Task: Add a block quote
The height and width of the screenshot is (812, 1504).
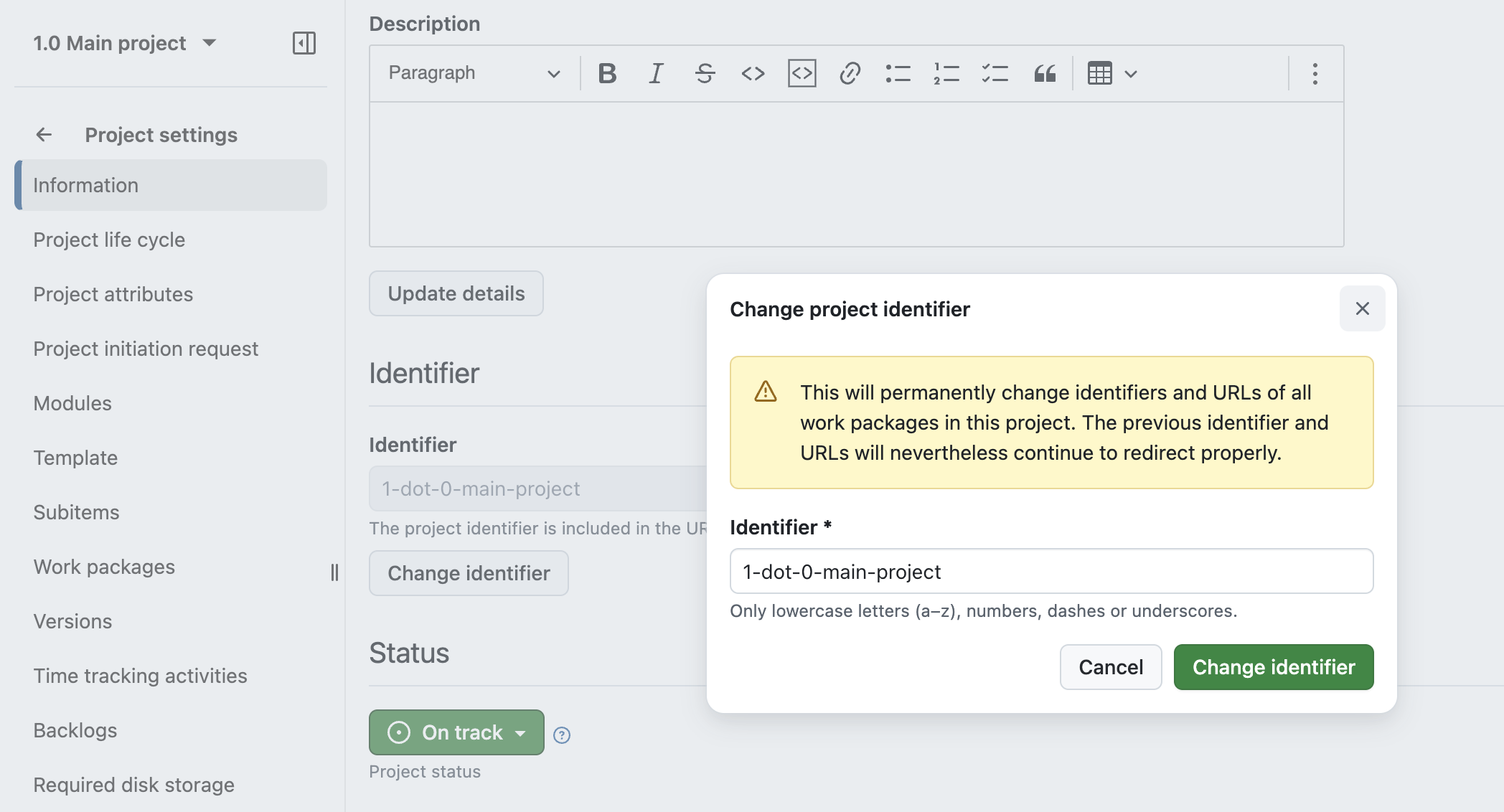Action: [1044, 72]
